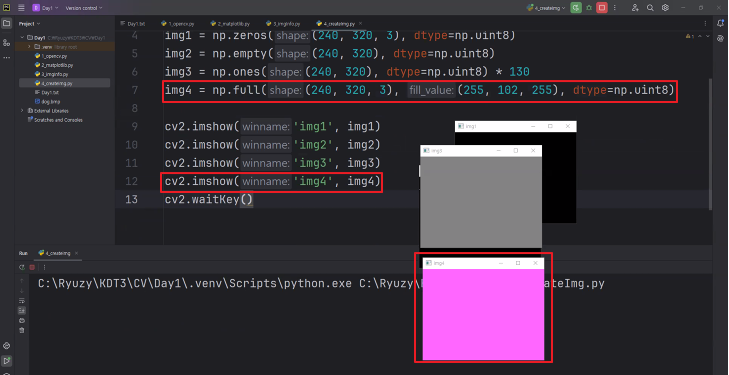Open the Version control dropdown

(x=84, y=8)
